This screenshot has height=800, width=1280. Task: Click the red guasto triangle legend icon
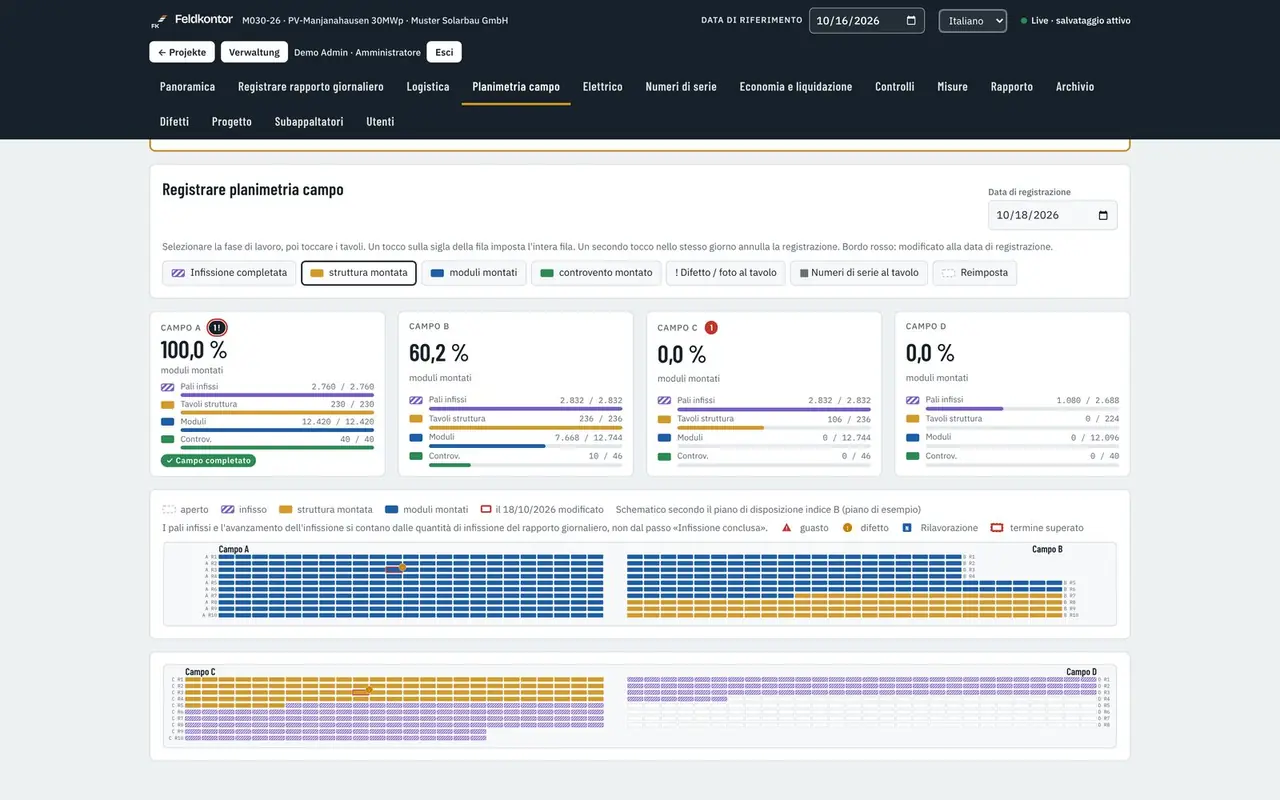coord(787,527)
